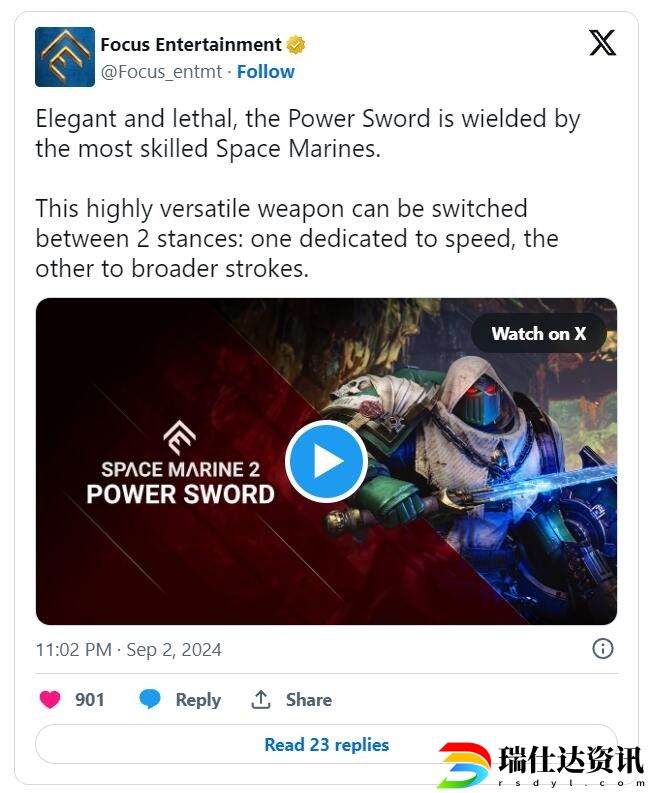This screenshot has width=653, height=793.
Task: Open the X logo link
Action: 602,42
